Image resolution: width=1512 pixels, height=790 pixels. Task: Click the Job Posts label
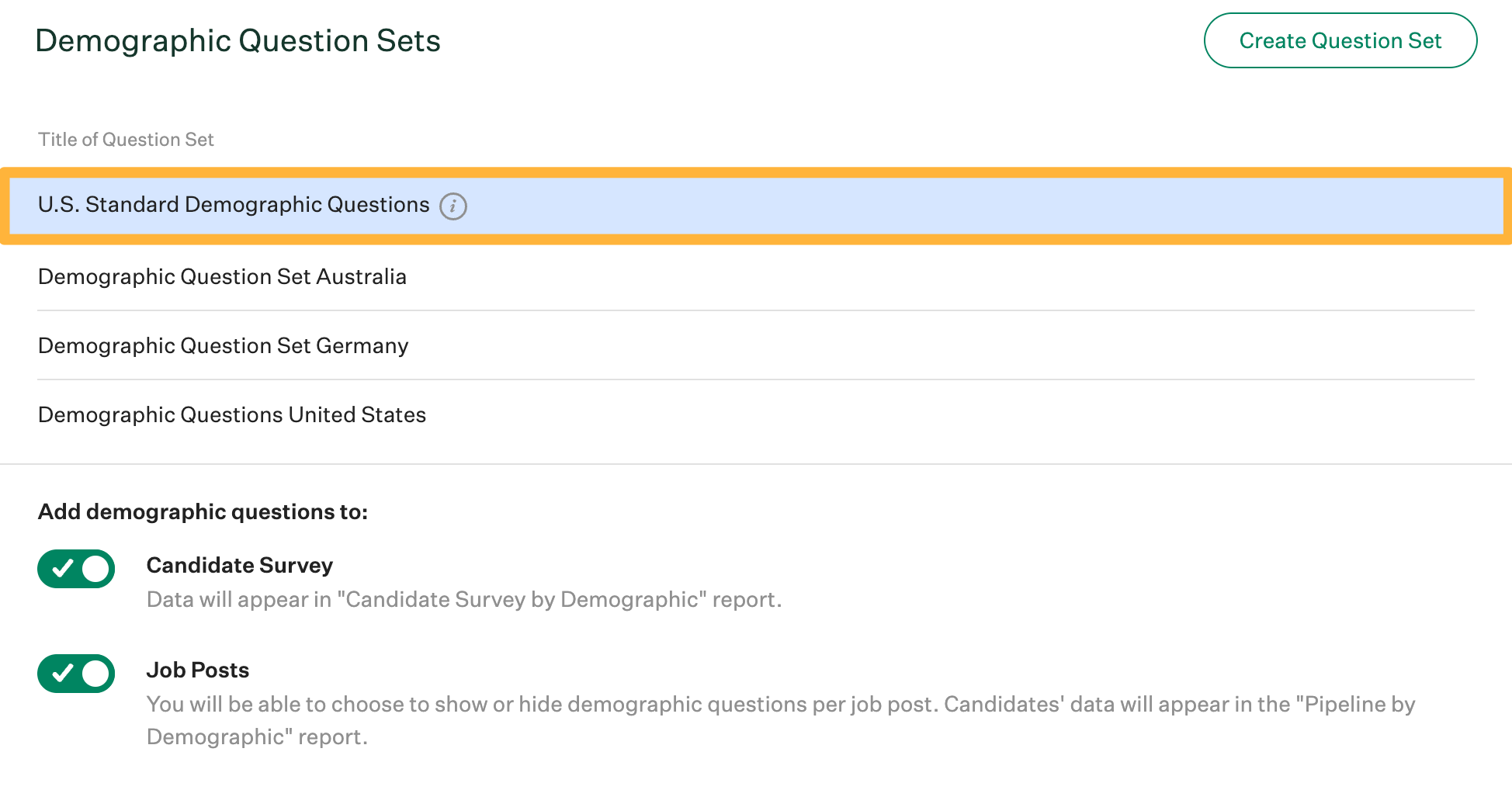pyautogui.click(x=198, y=670)
